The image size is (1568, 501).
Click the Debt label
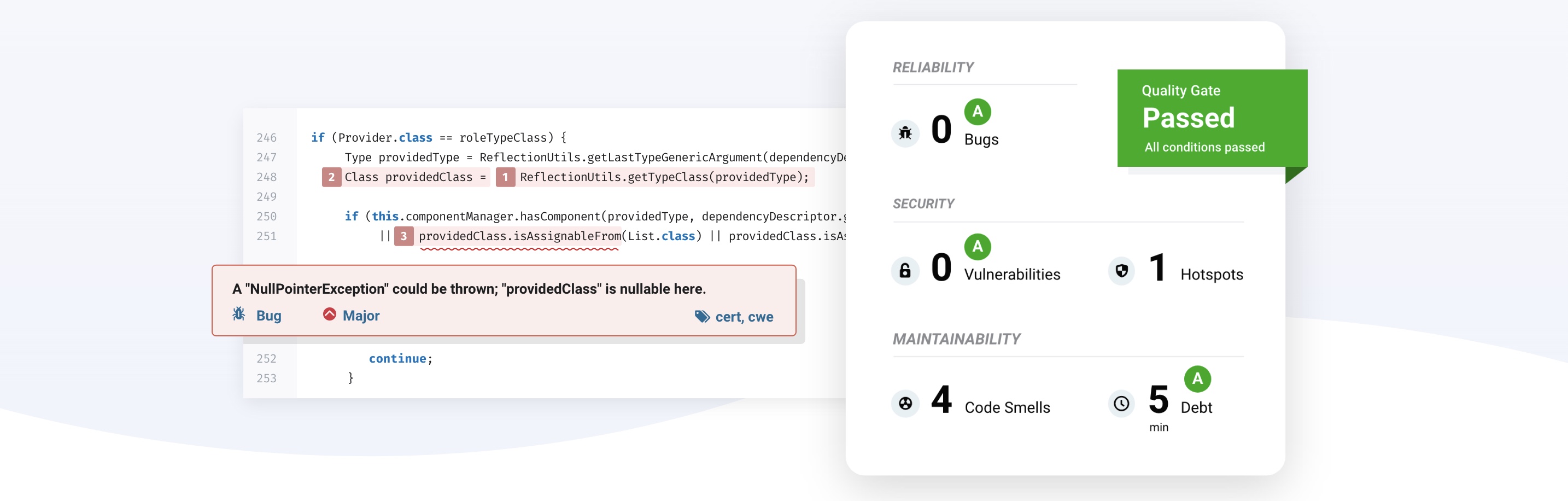(1196, 408)
